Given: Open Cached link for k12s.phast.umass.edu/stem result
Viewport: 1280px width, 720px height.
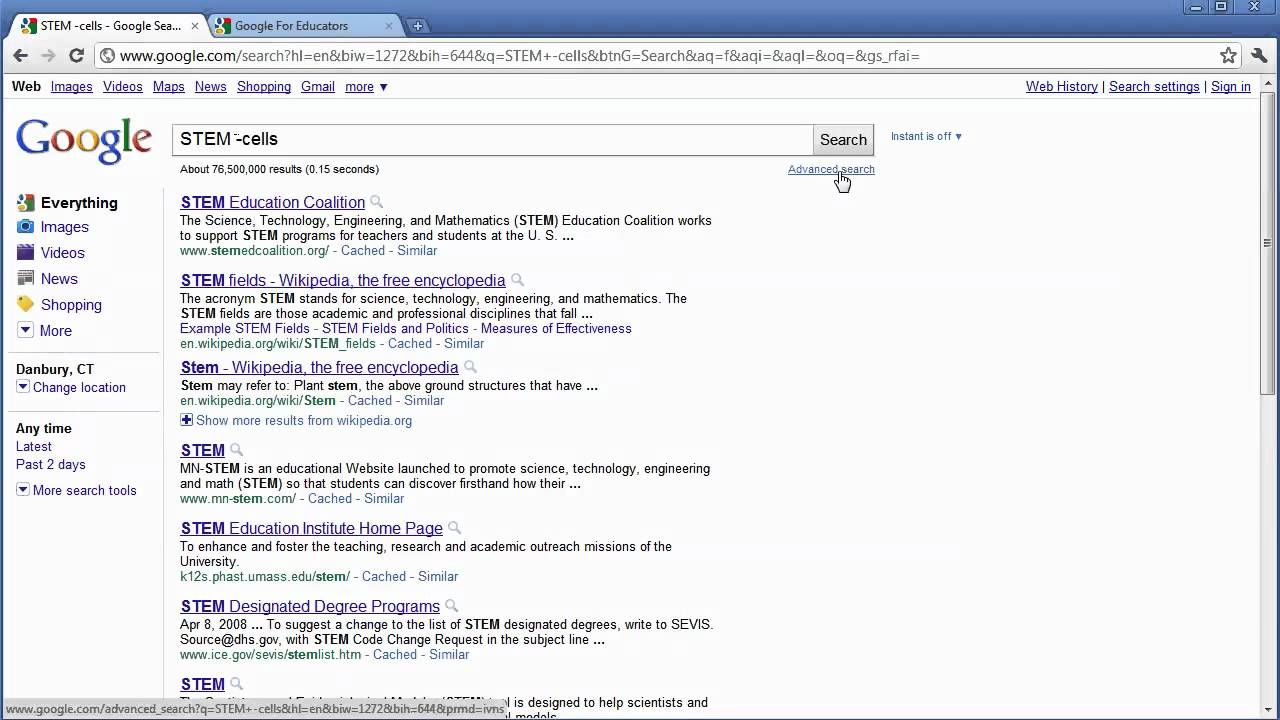Looking at the screenshot, I should click(384, 577).
